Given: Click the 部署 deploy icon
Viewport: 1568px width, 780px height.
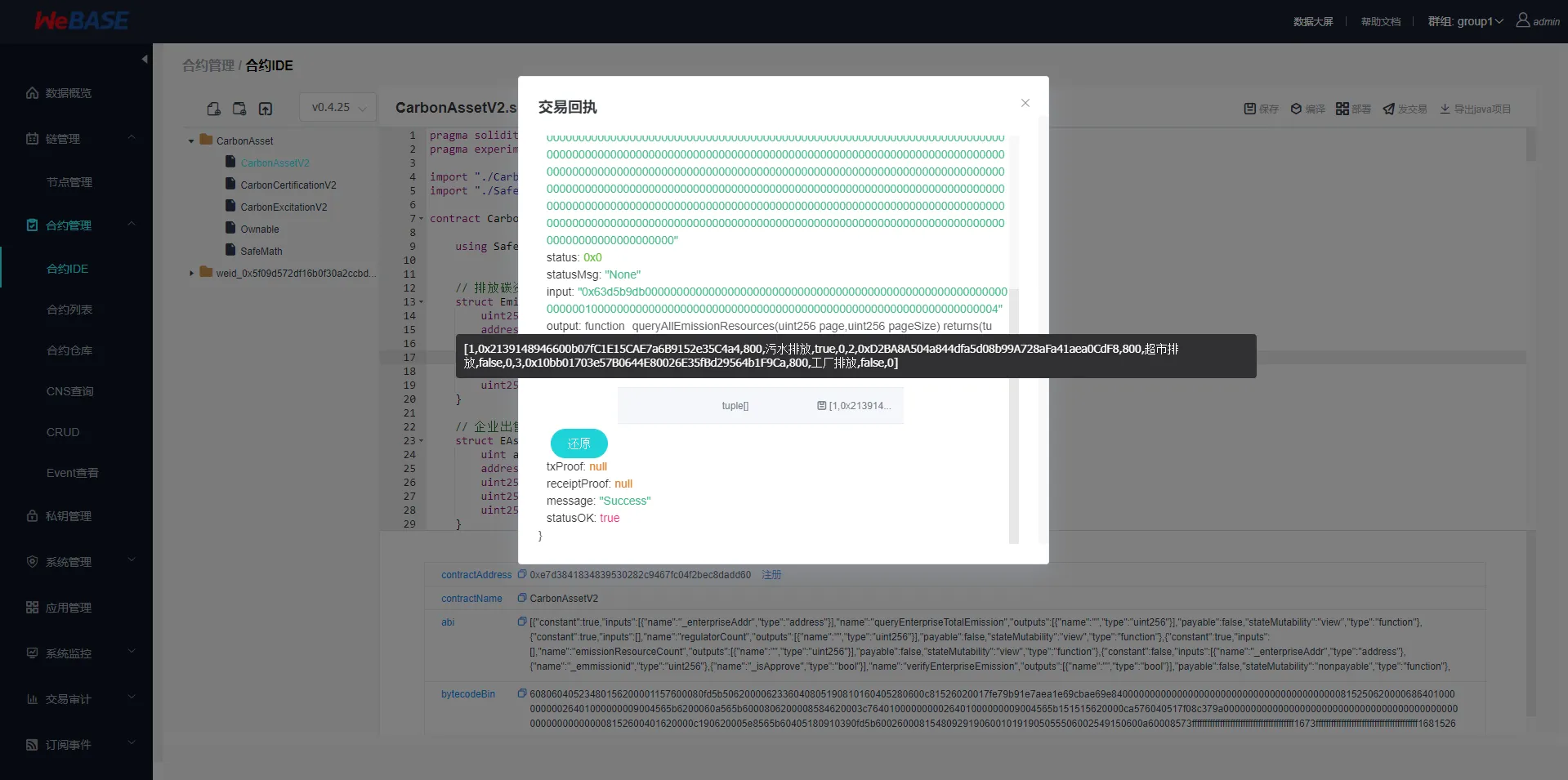Looking at the screenshot, I should click(x=1342, y=109).
